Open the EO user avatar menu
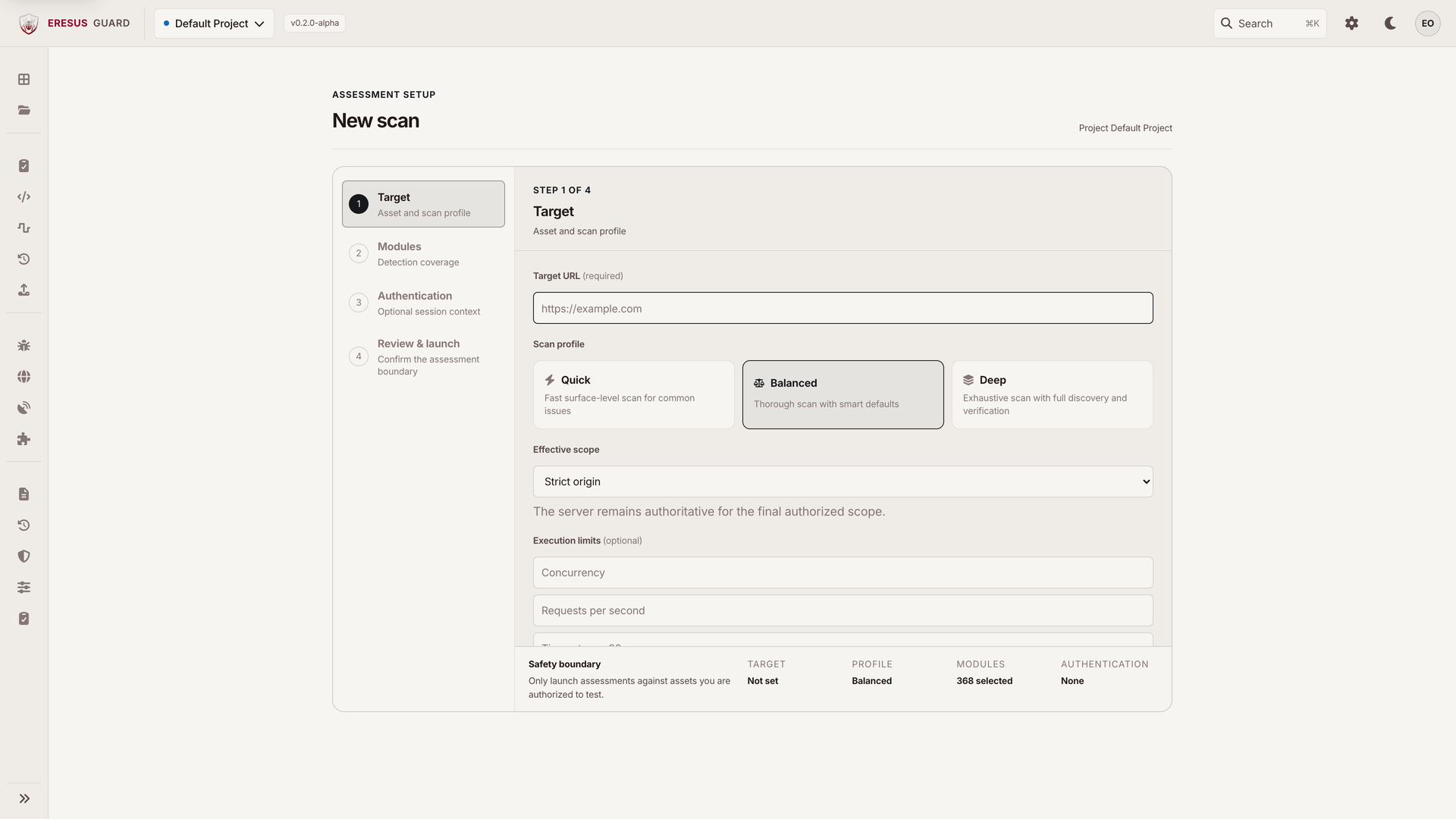 (x=1428, y=24)
